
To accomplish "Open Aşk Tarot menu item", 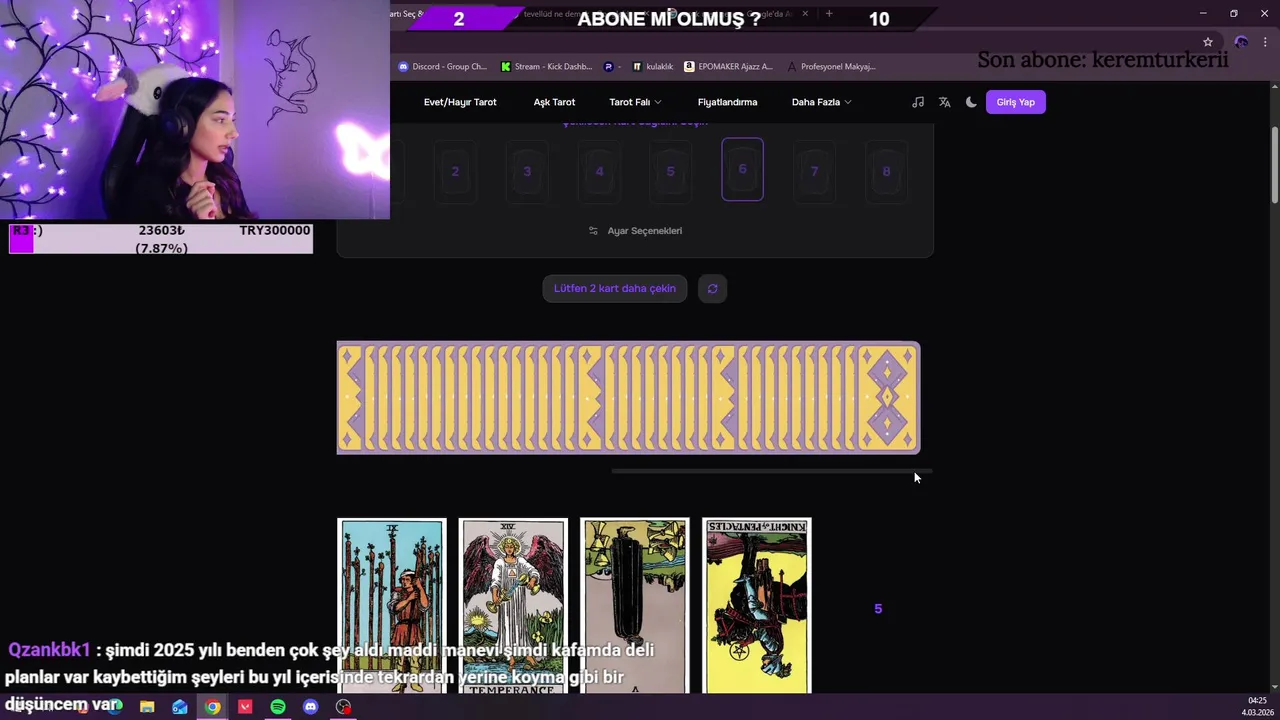I will click(554, 102).
